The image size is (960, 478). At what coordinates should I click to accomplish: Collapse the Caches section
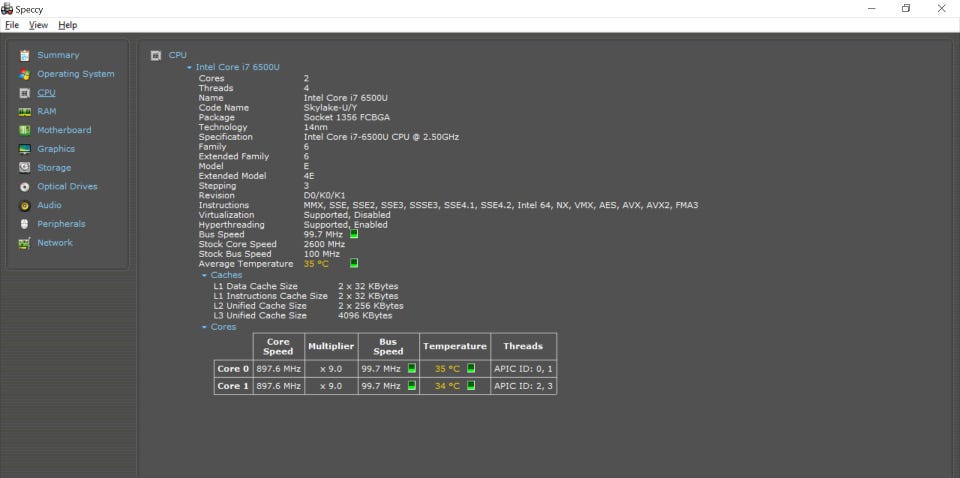[204, 275]
